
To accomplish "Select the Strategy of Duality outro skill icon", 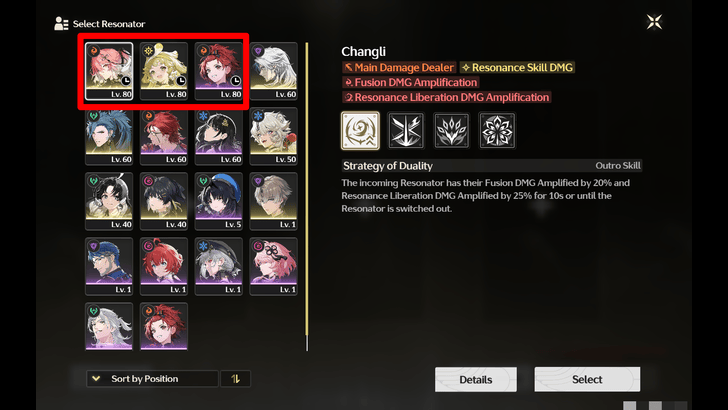I will (360, 130).
